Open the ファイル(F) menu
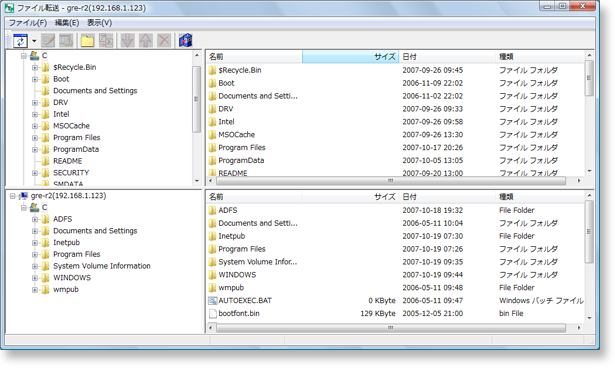 [x=28, y=23]
